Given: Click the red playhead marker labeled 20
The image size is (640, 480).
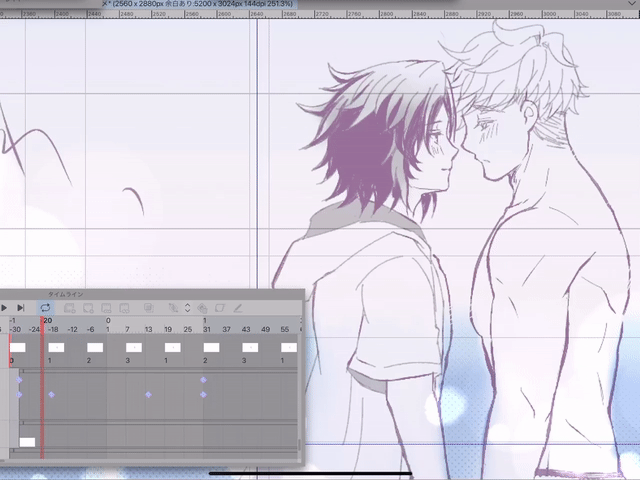Looking at the screenshot, I should tap(44, 321).
